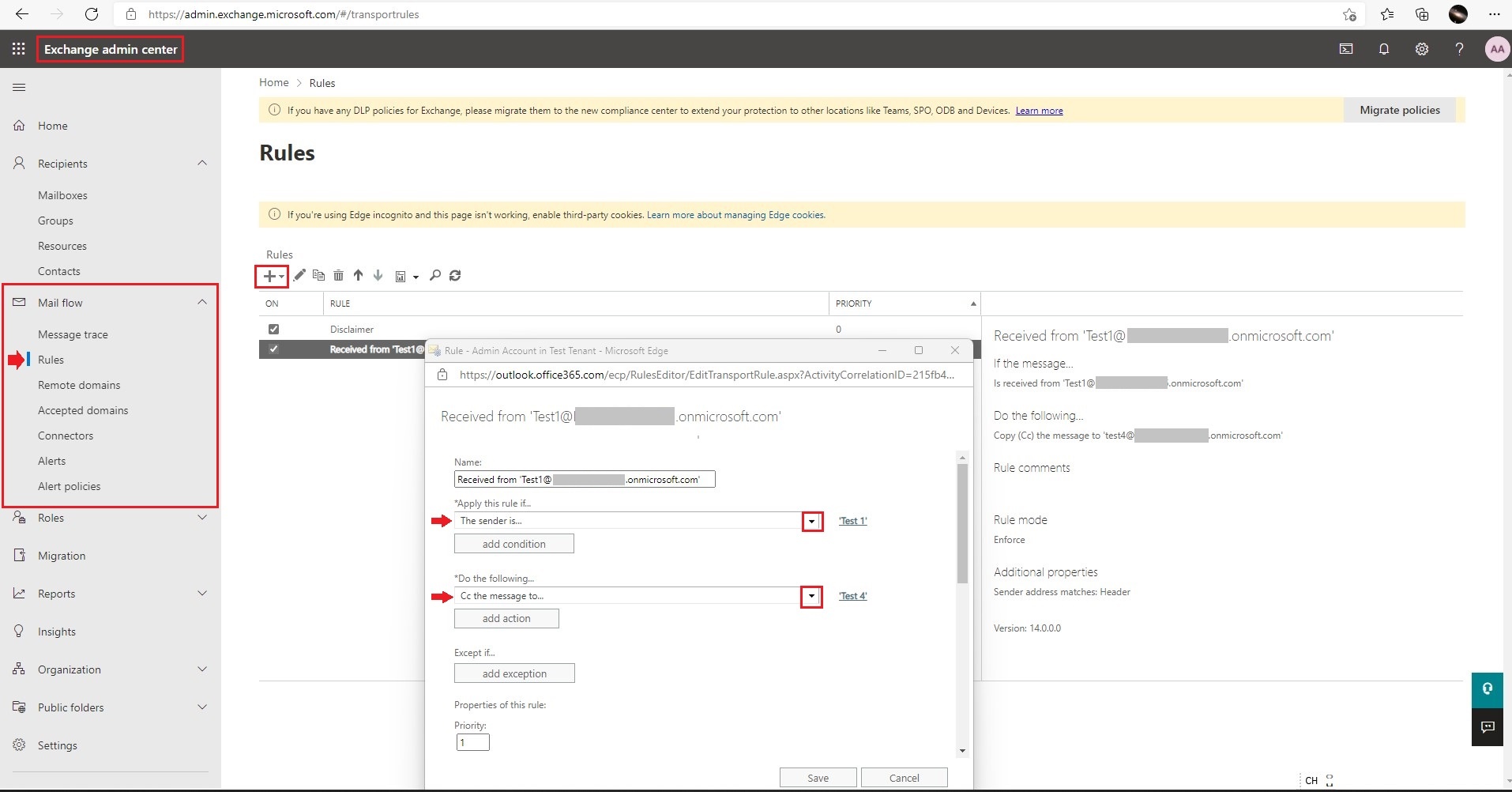Image resolution: width=1512 pixels, height=792 pixels.
Task: Open the help chat teal button
Action: pos(1488,689)
